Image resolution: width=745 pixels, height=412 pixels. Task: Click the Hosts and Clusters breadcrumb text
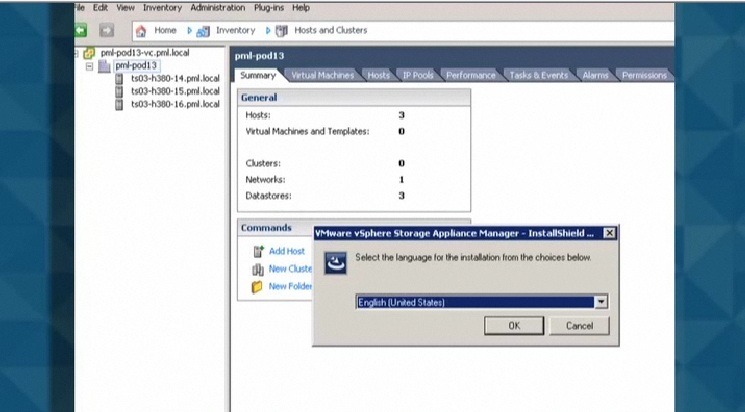coord(331,30)
